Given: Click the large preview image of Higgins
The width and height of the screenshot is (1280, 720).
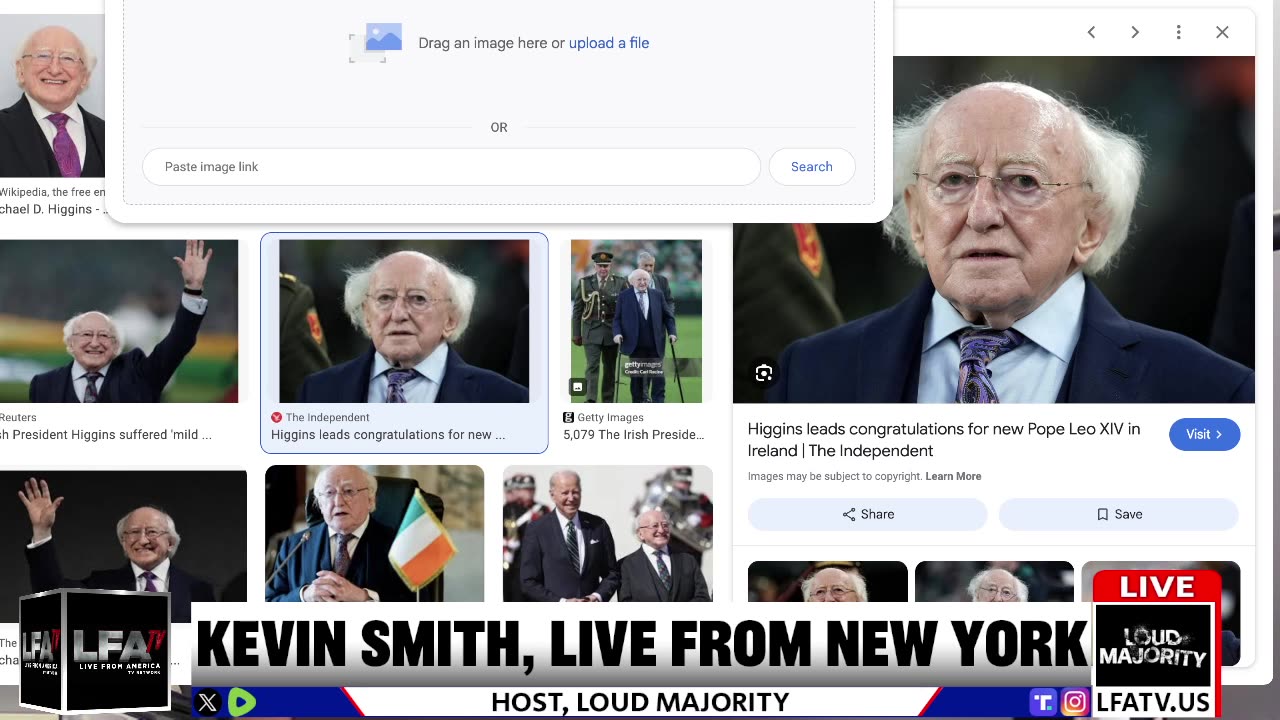Looking at the screenshot, I should (994, 230).
